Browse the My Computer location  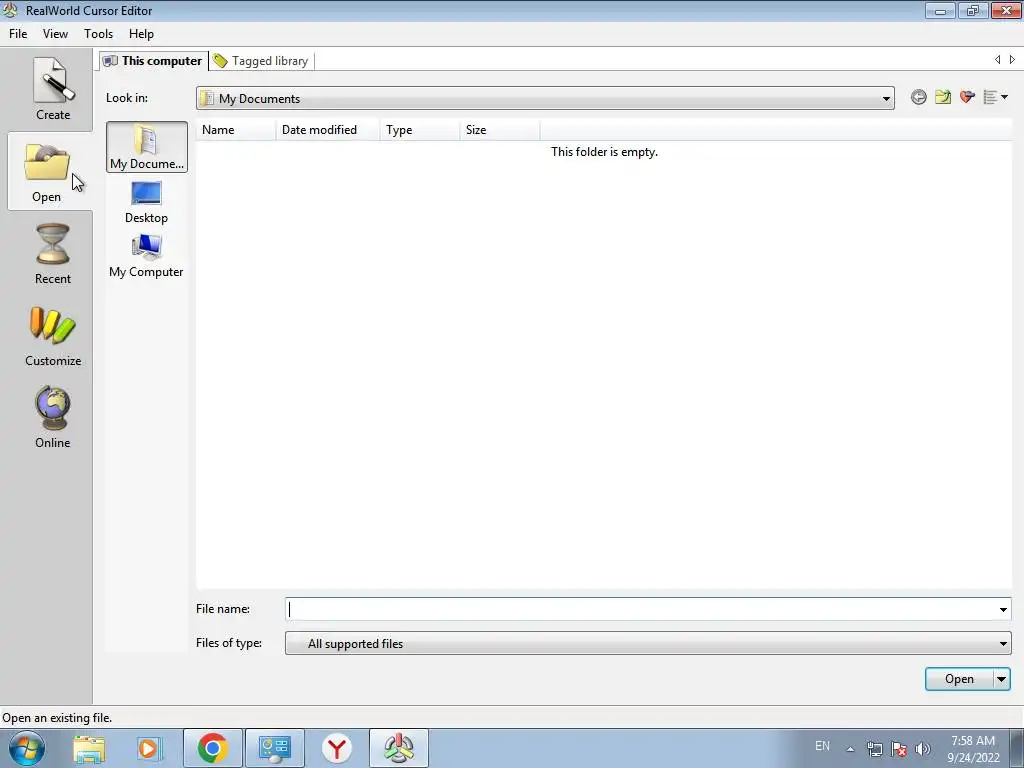click(x=146, y=256)
